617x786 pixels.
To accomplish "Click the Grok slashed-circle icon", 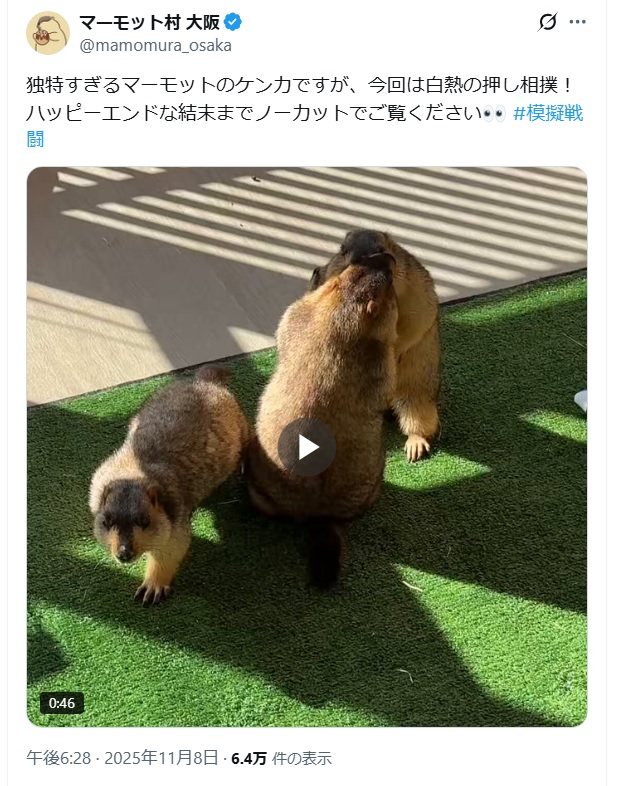I will click(547, 22).
